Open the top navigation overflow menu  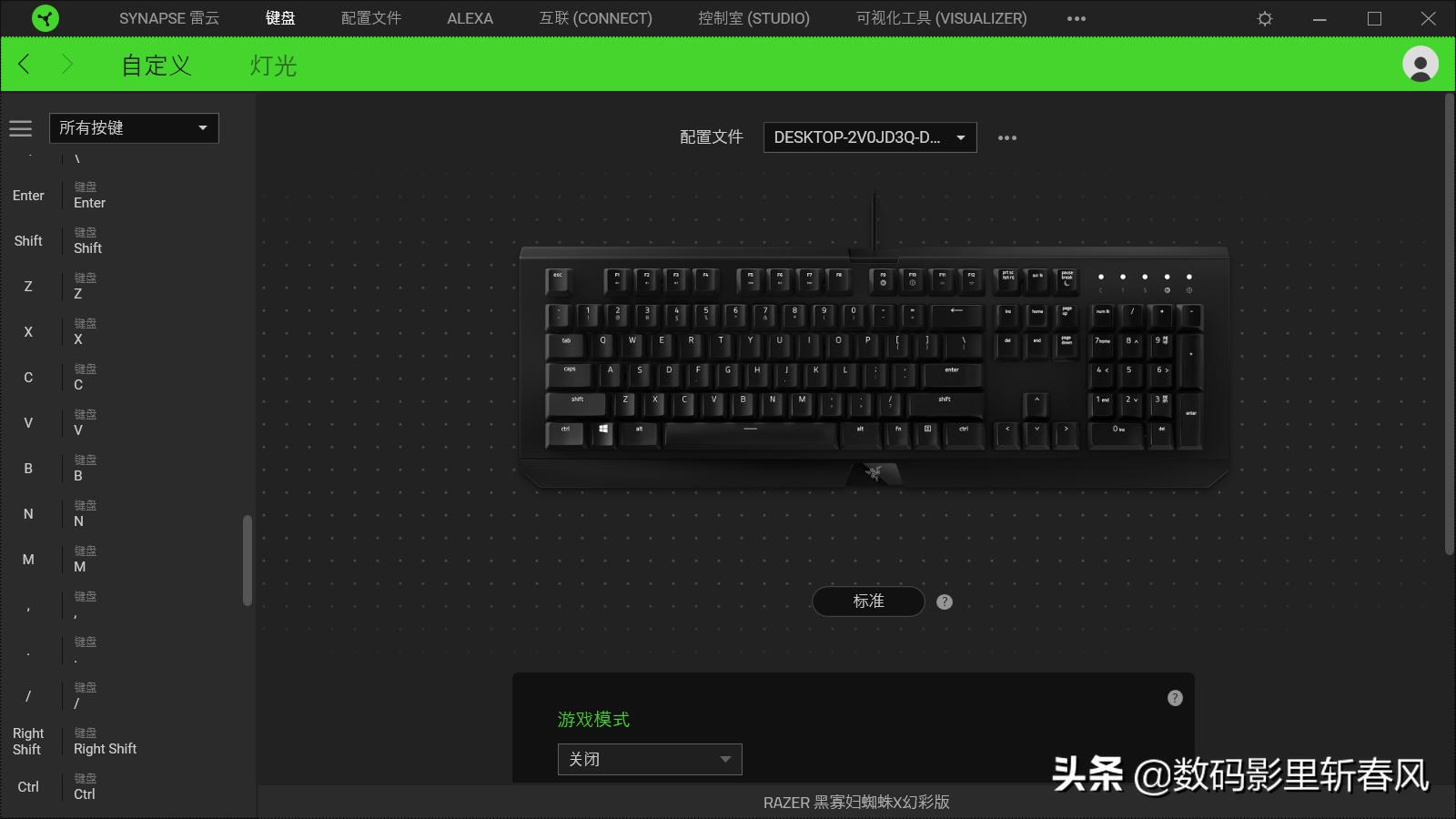coord(1077,18)
